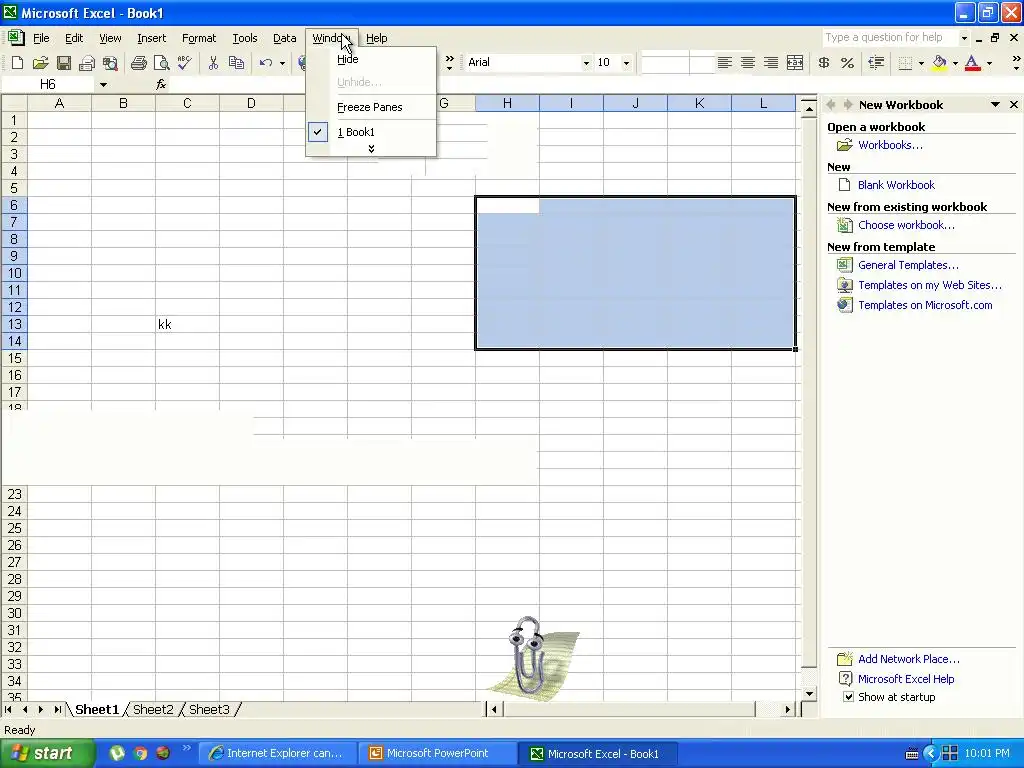Viewport: 1024px width, 768px height.
Task: Open the Font Color dropdown arrow
Action: click(989, 63)
